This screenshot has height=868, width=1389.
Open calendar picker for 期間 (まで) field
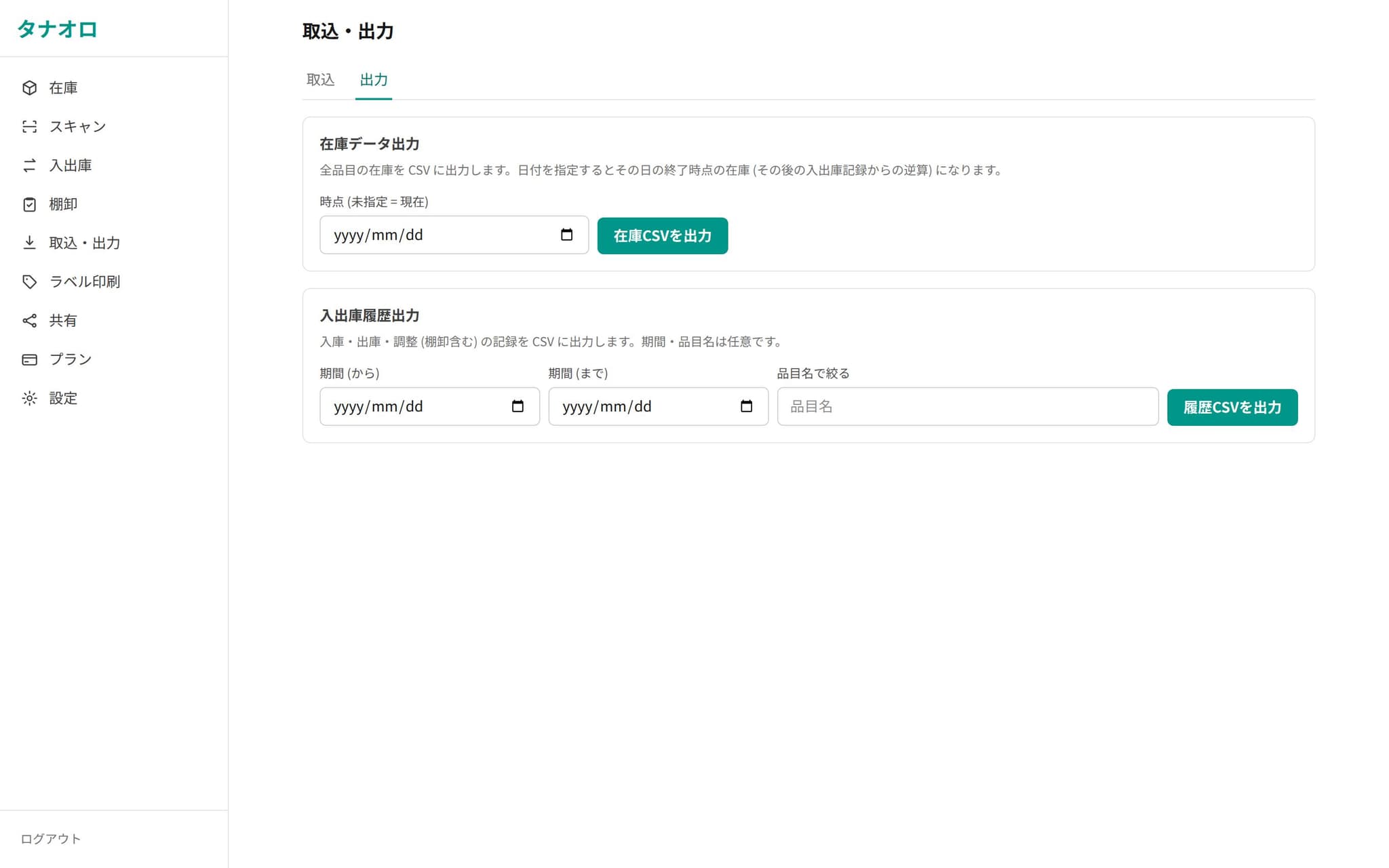click(747, 406)
